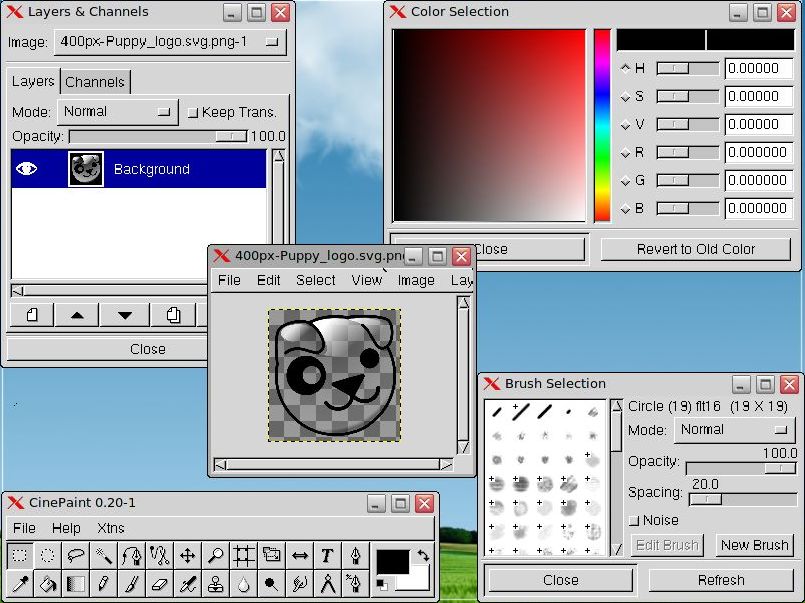Viewport: 805px width, 603px height.
Task: Select the H radio button
Action: (x=625, y=68)
